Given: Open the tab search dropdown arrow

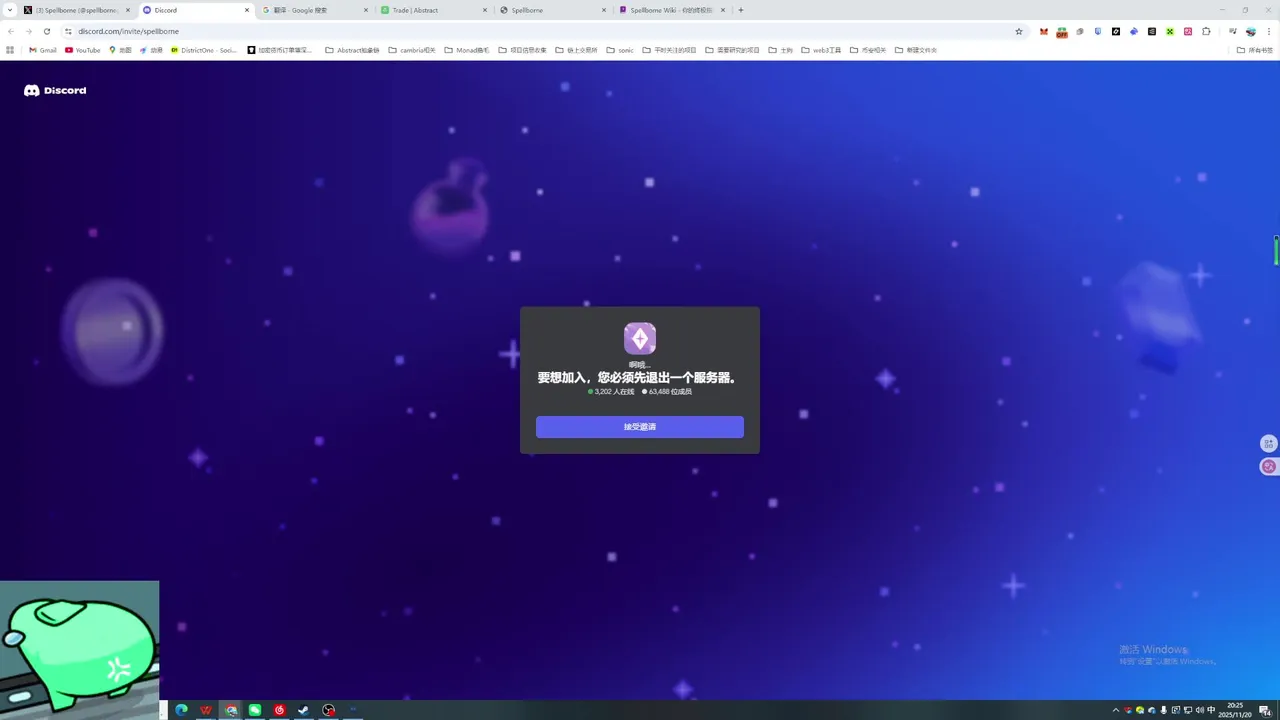Looking at the screenshot, I should 10,10.
